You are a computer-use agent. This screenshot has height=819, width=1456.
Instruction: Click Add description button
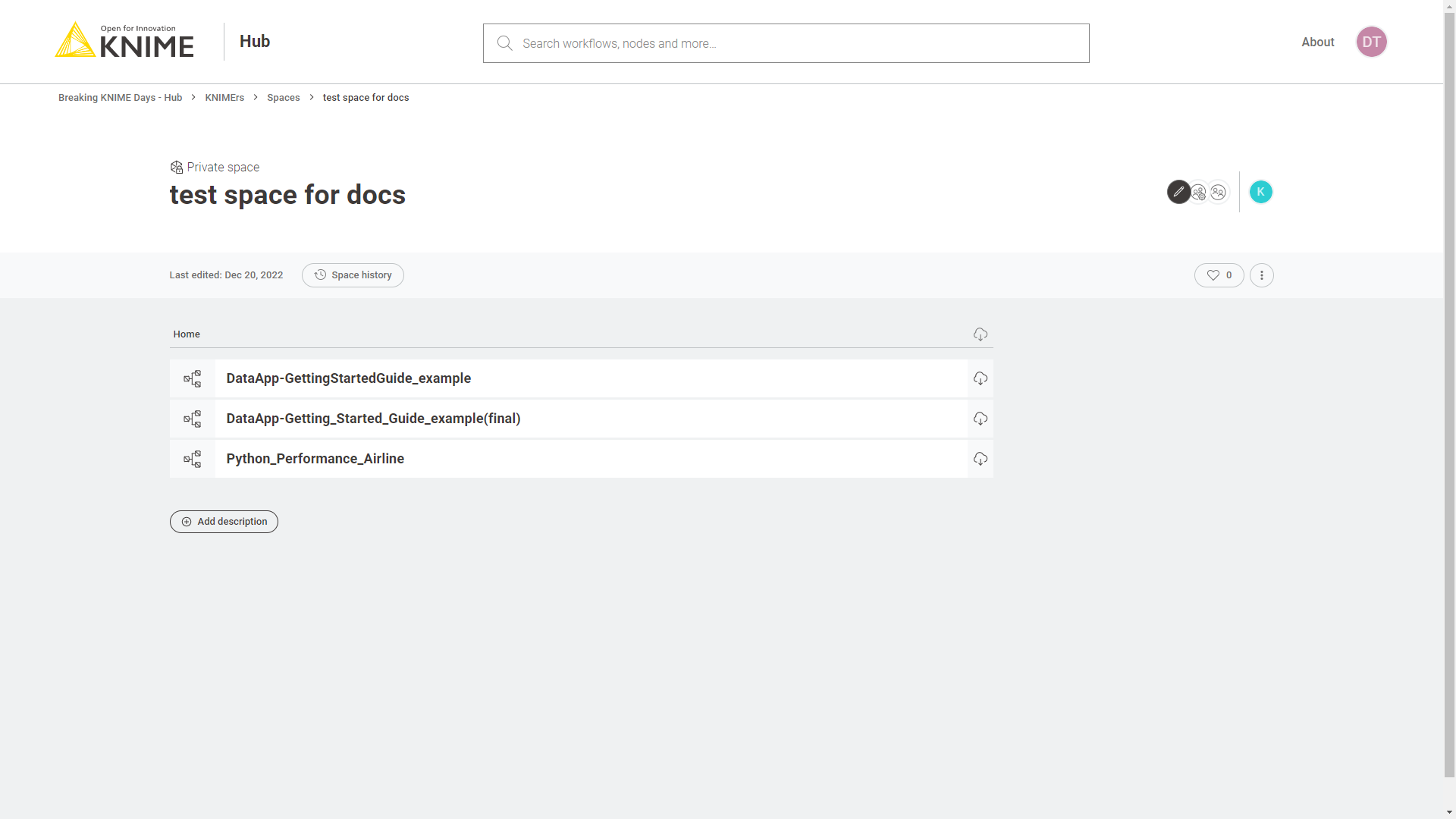[x=224, y=522]
